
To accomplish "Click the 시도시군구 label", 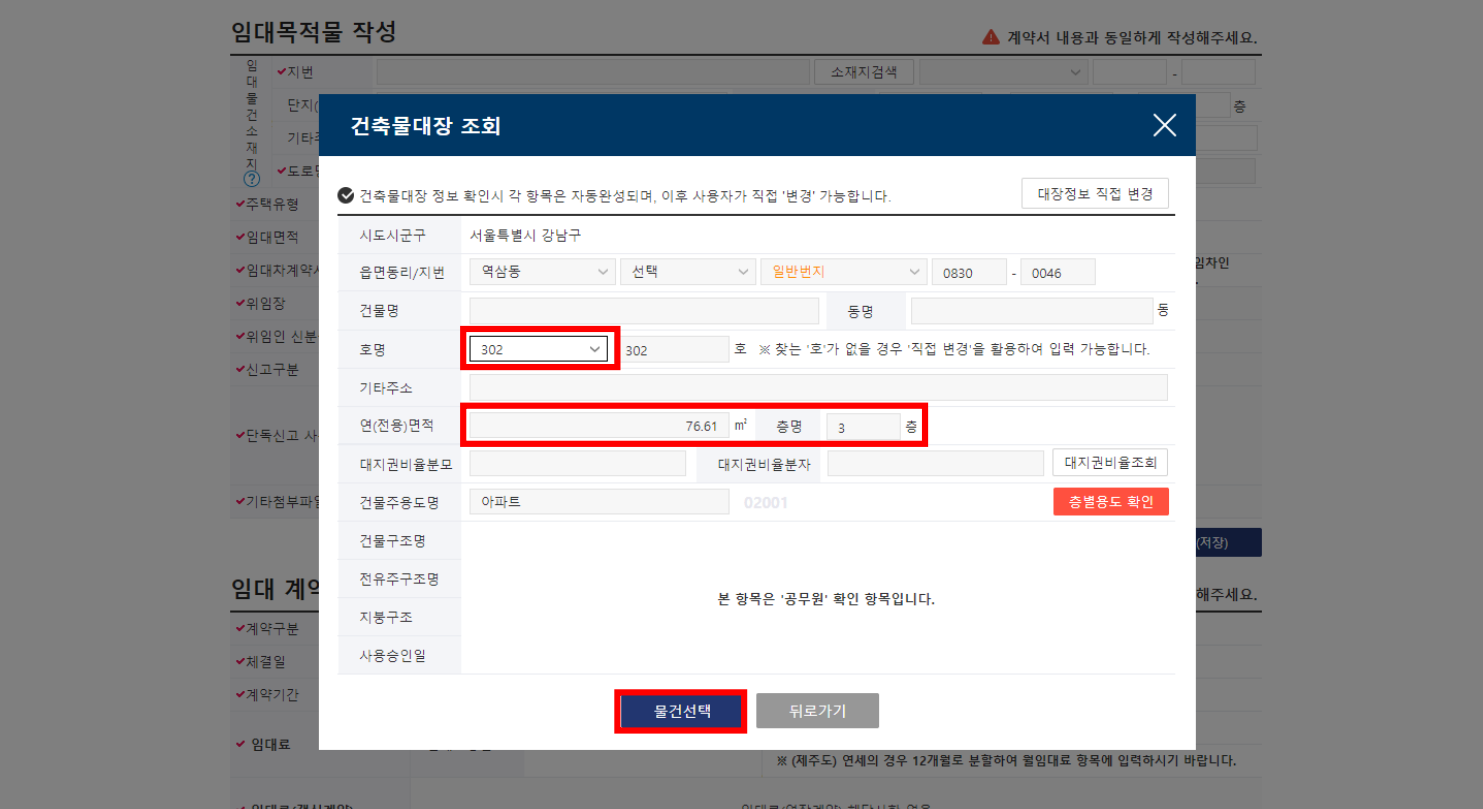I will (393, 236).
